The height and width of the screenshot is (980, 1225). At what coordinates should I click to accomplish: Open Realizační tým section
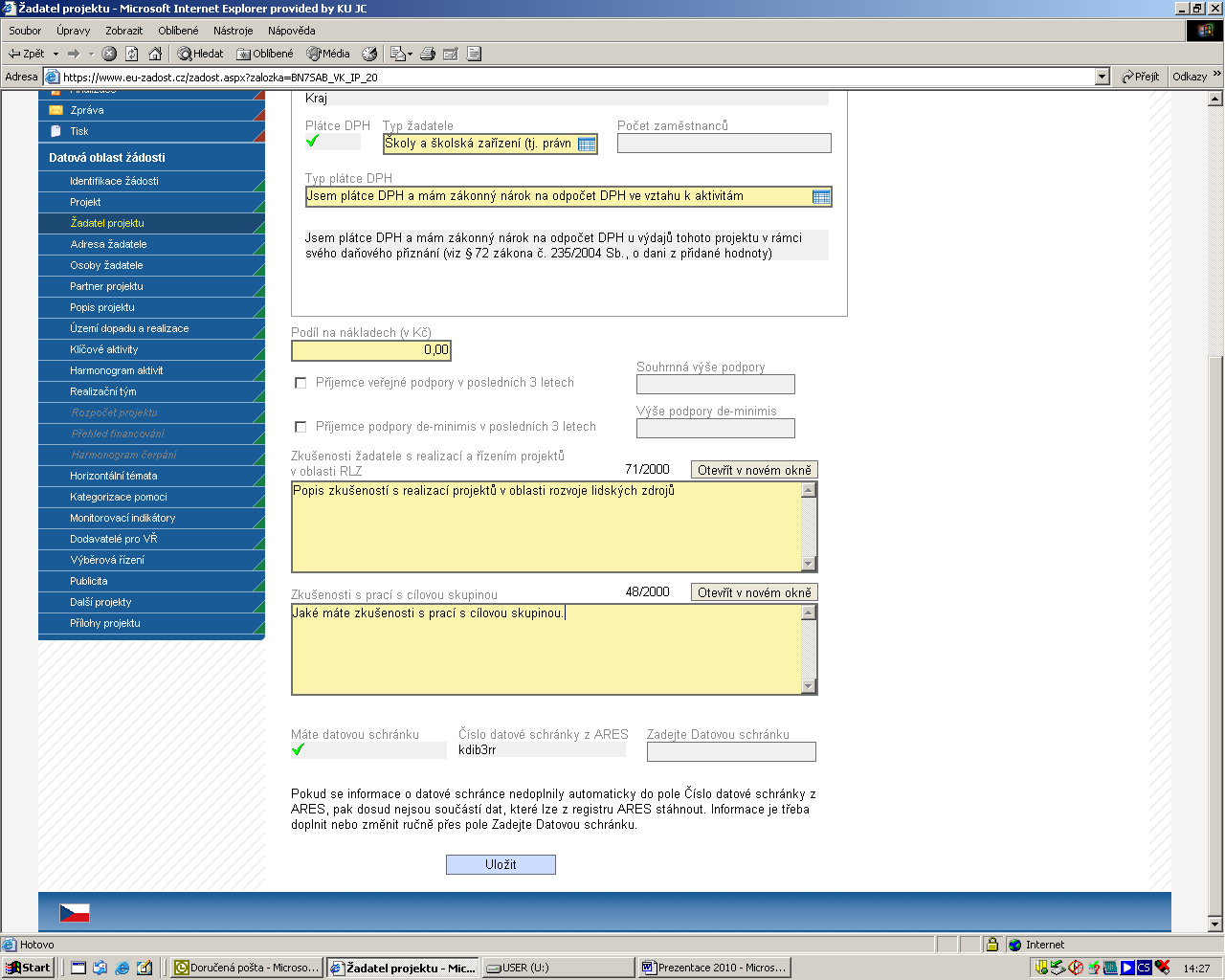(151, 391)
